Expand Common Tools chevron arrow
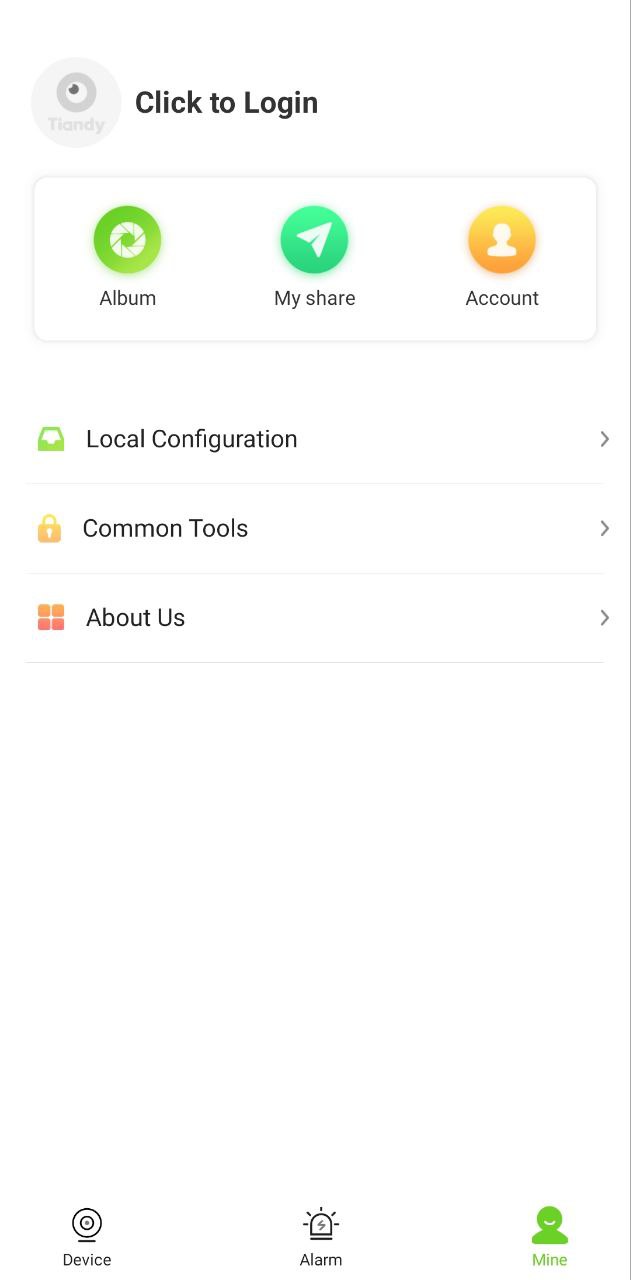This screenshot has width=631, height=1280. [604, 528]
